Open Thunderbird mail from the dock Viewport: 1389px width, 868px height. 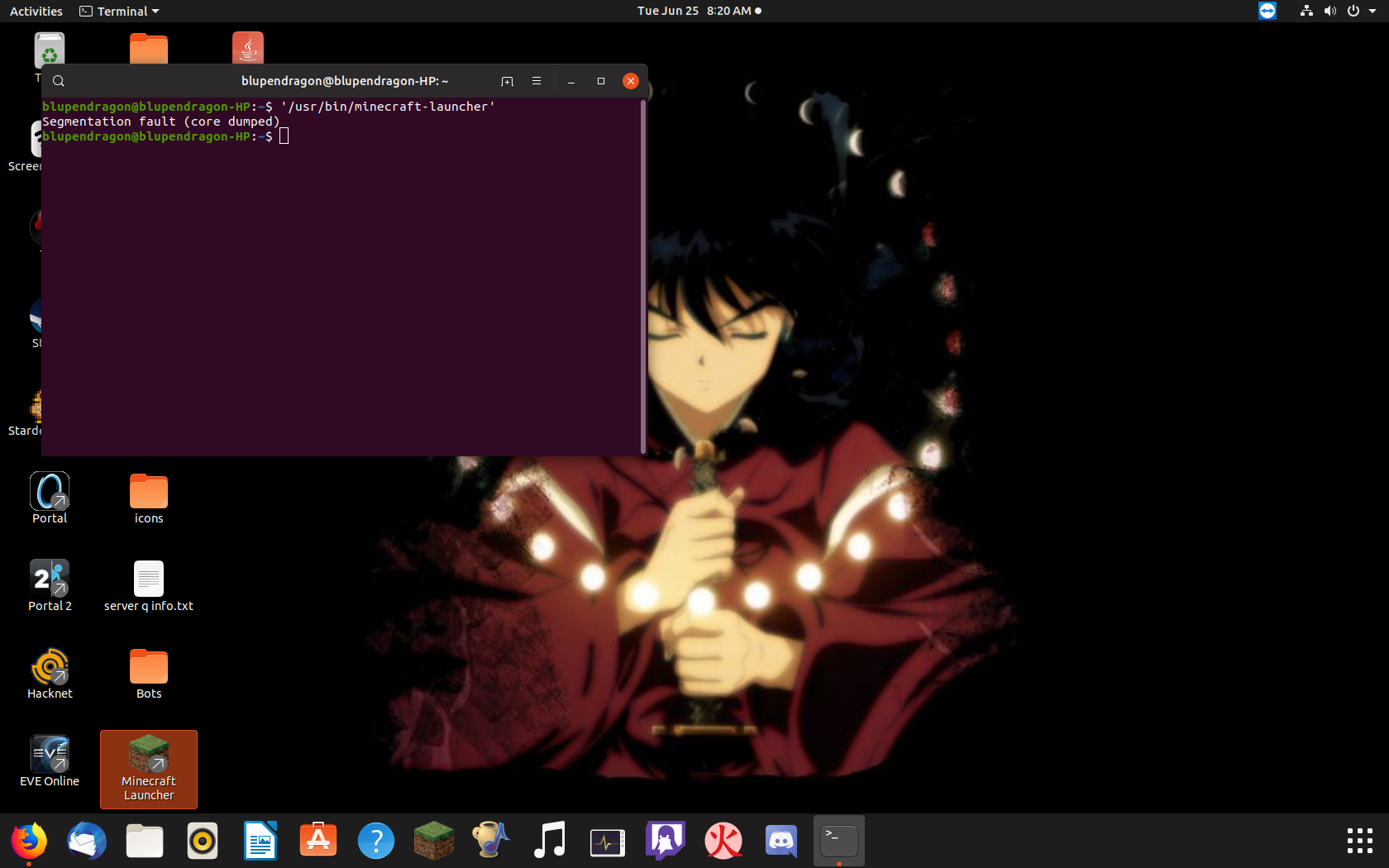pyautogui.click(x=87, y=841)
